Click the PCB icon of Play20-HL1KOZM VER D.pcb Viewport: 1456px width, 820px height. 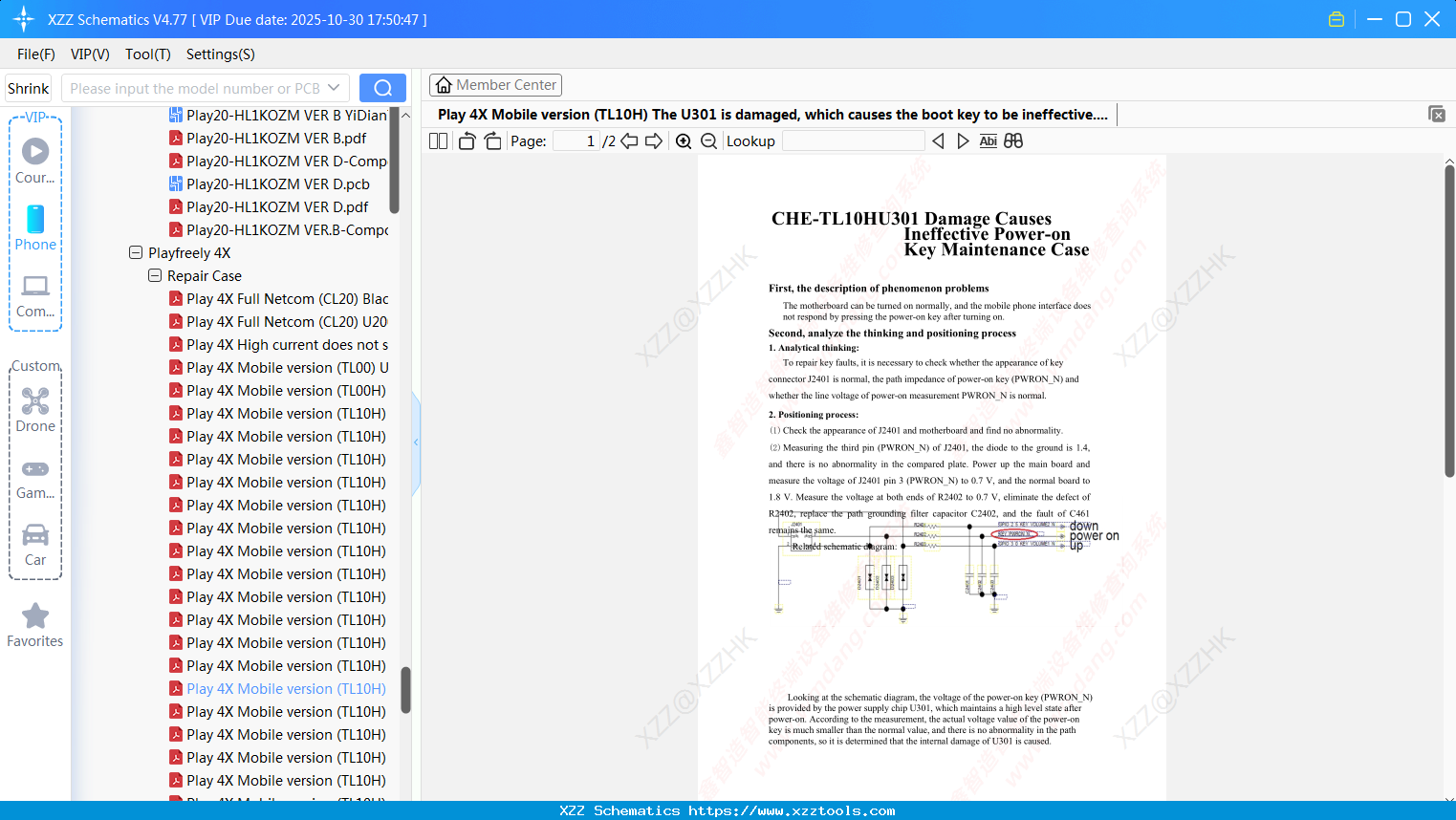pyautogui.click(x=176, y=183)
